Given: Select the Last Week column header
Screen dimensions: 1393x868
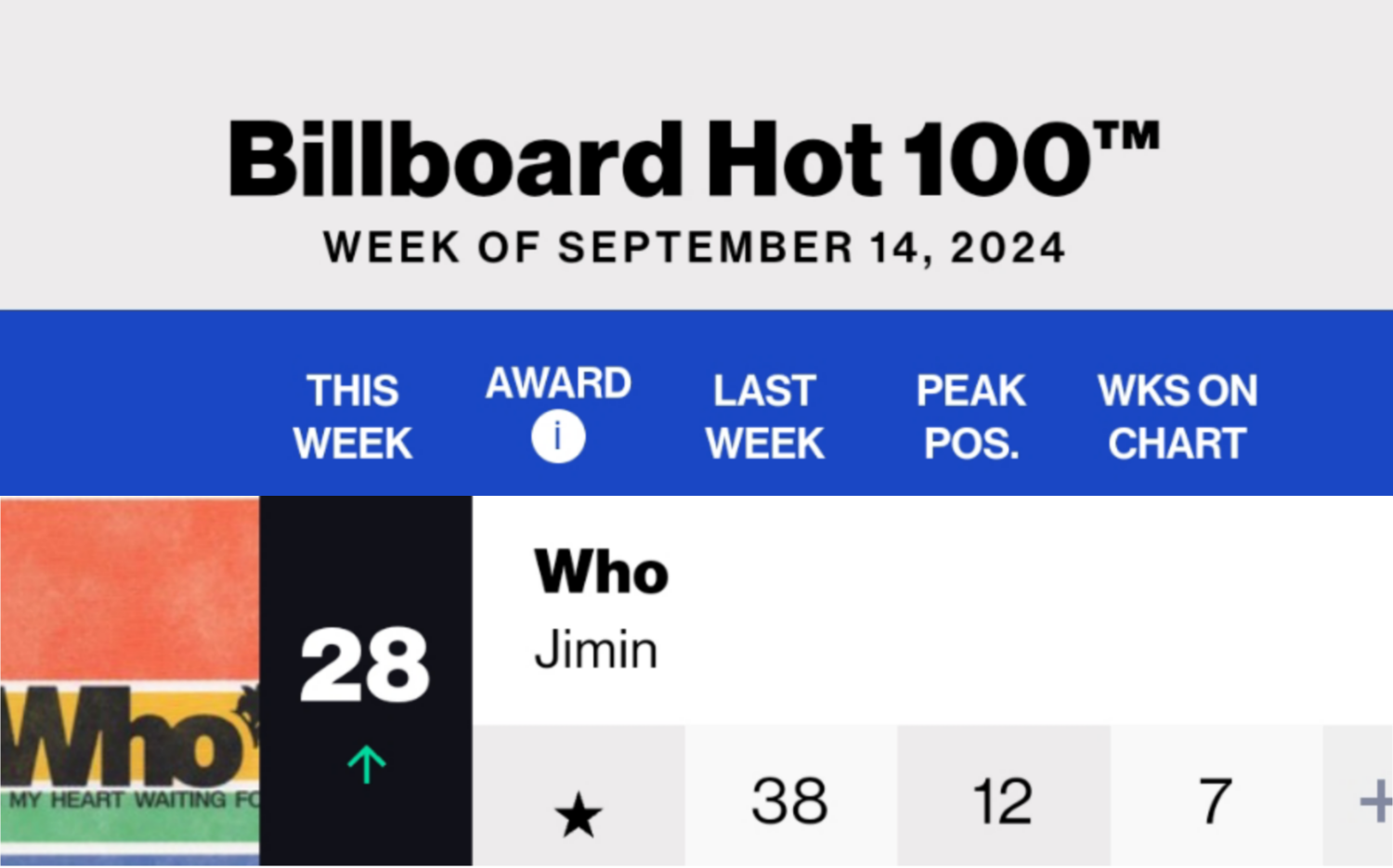Looking at the screenshot, I should click(x=764, y=417).
